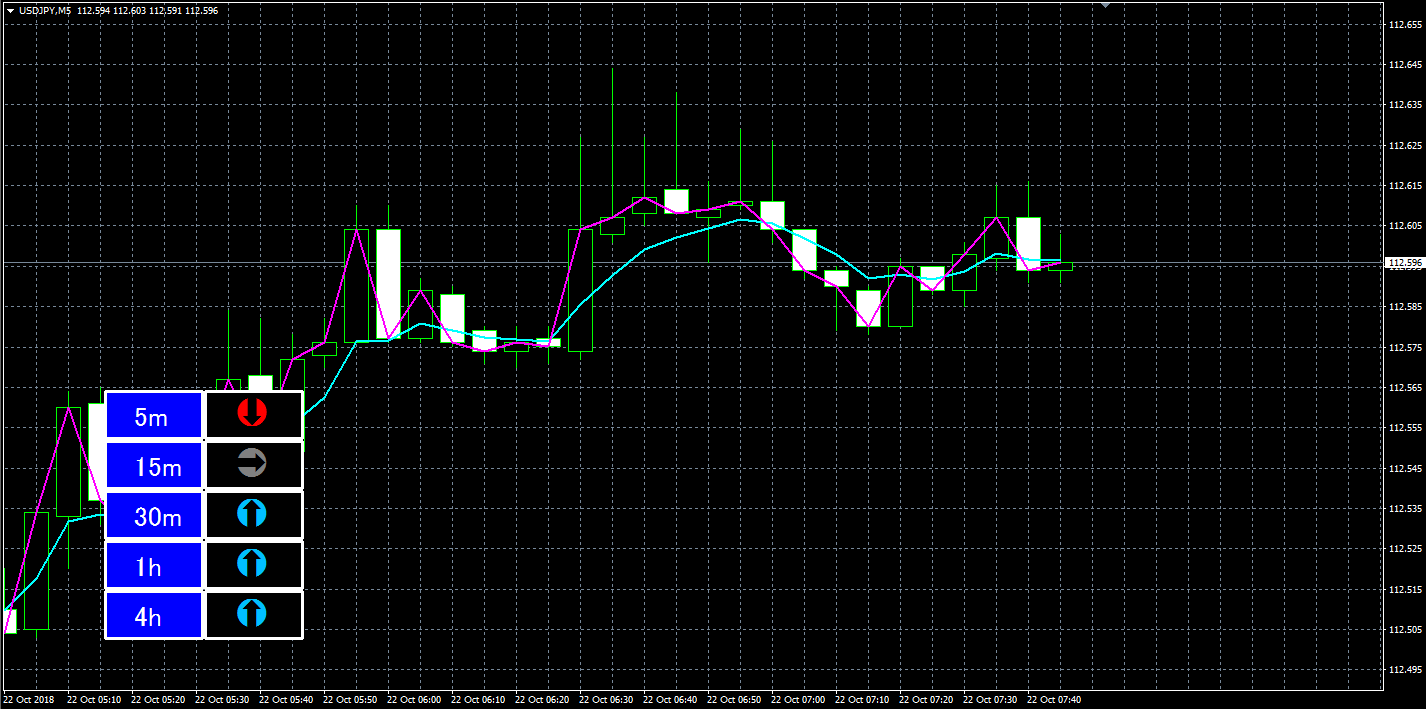Viewport: 1426px width, 709px height.
Task: Click the USDJPY,M5 chart title text
Action: [44, 10]
